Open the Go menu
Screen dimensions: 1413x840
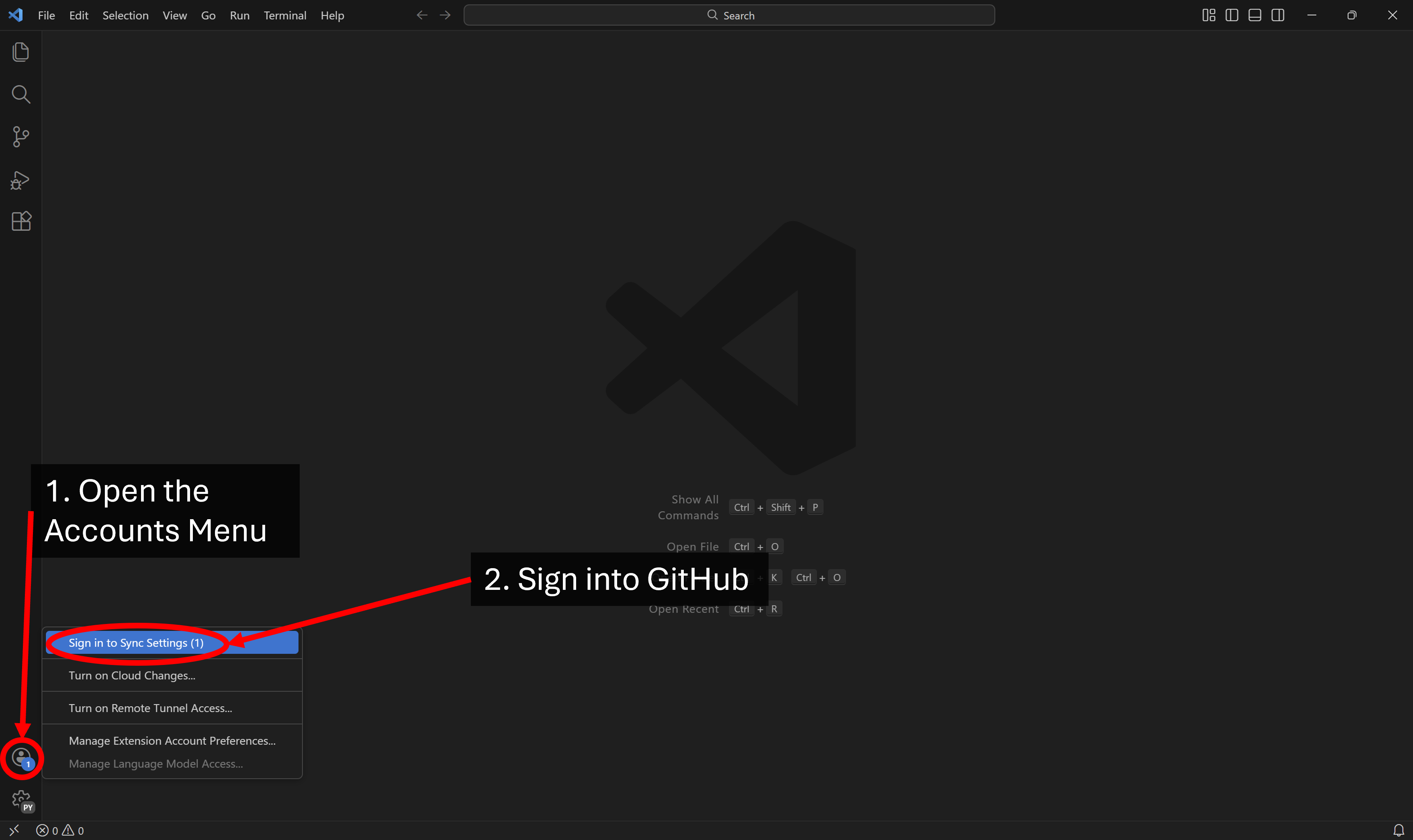[x=209, y=15]
